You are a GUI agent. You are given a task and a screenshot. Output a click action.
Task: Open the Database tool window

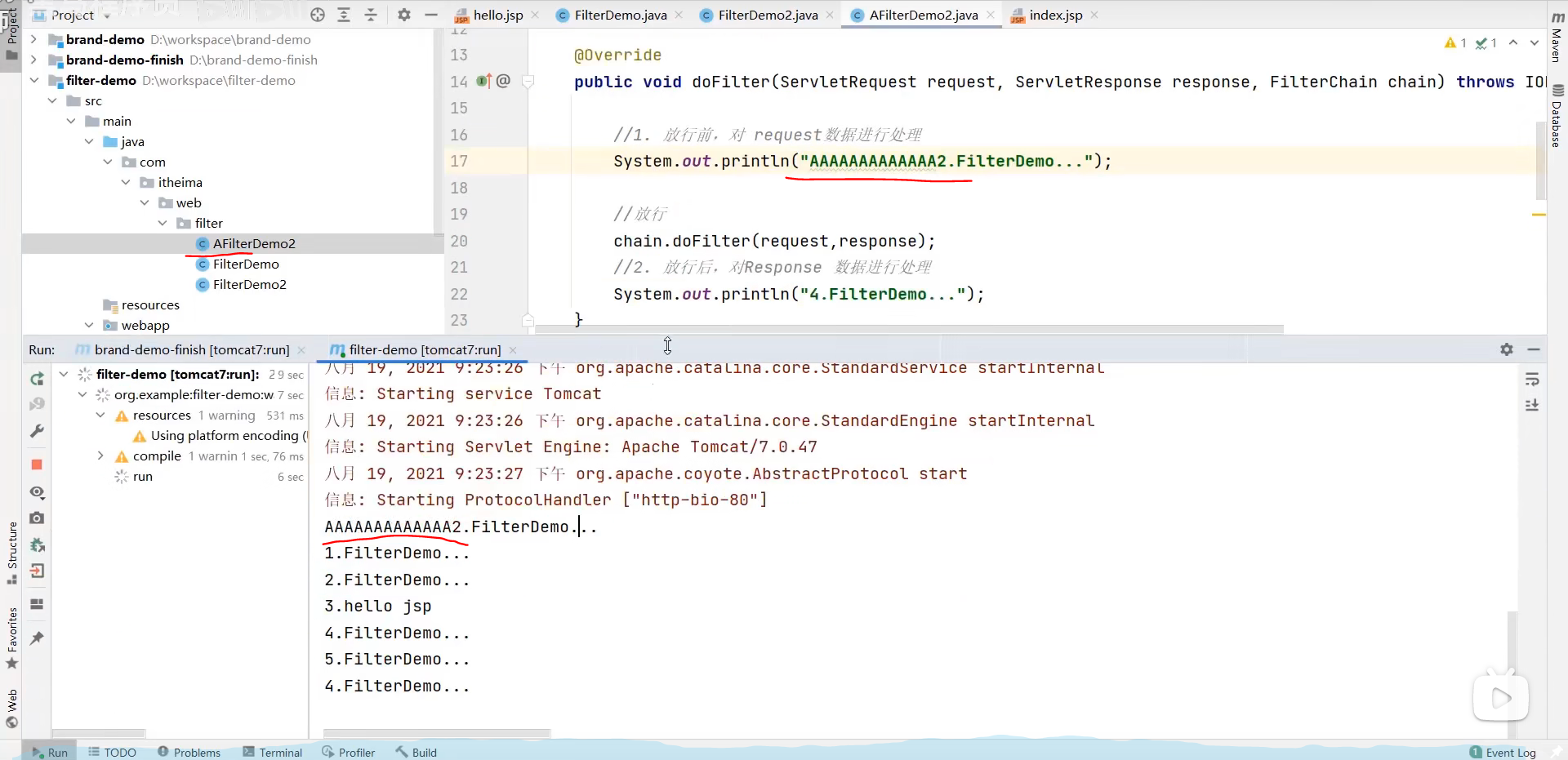[1557, 116]
